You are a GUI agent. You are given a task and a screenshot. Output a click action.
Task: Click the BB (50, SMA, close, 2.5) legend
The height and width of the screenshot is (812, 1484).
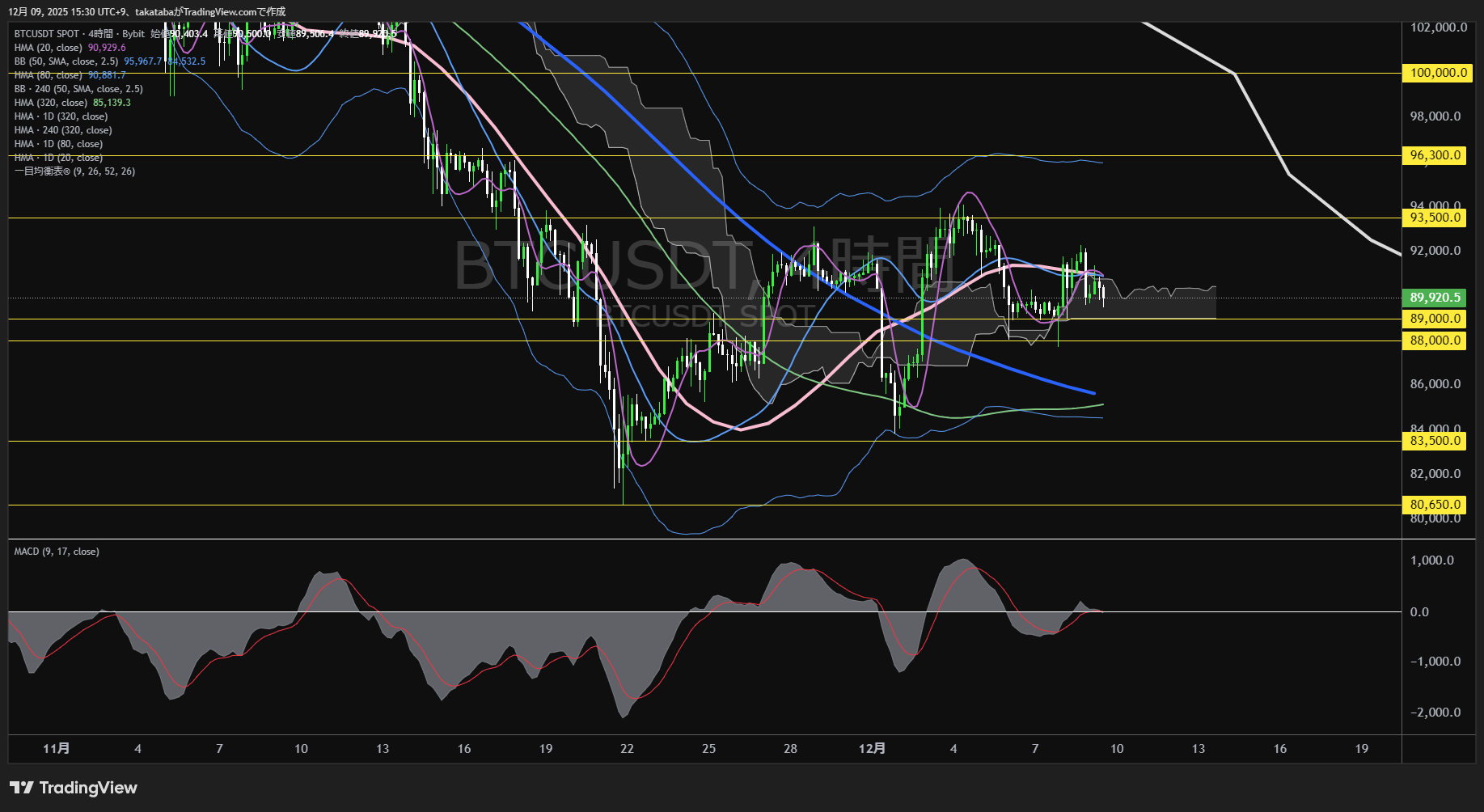pyautogui.click(x=66, y=61)
